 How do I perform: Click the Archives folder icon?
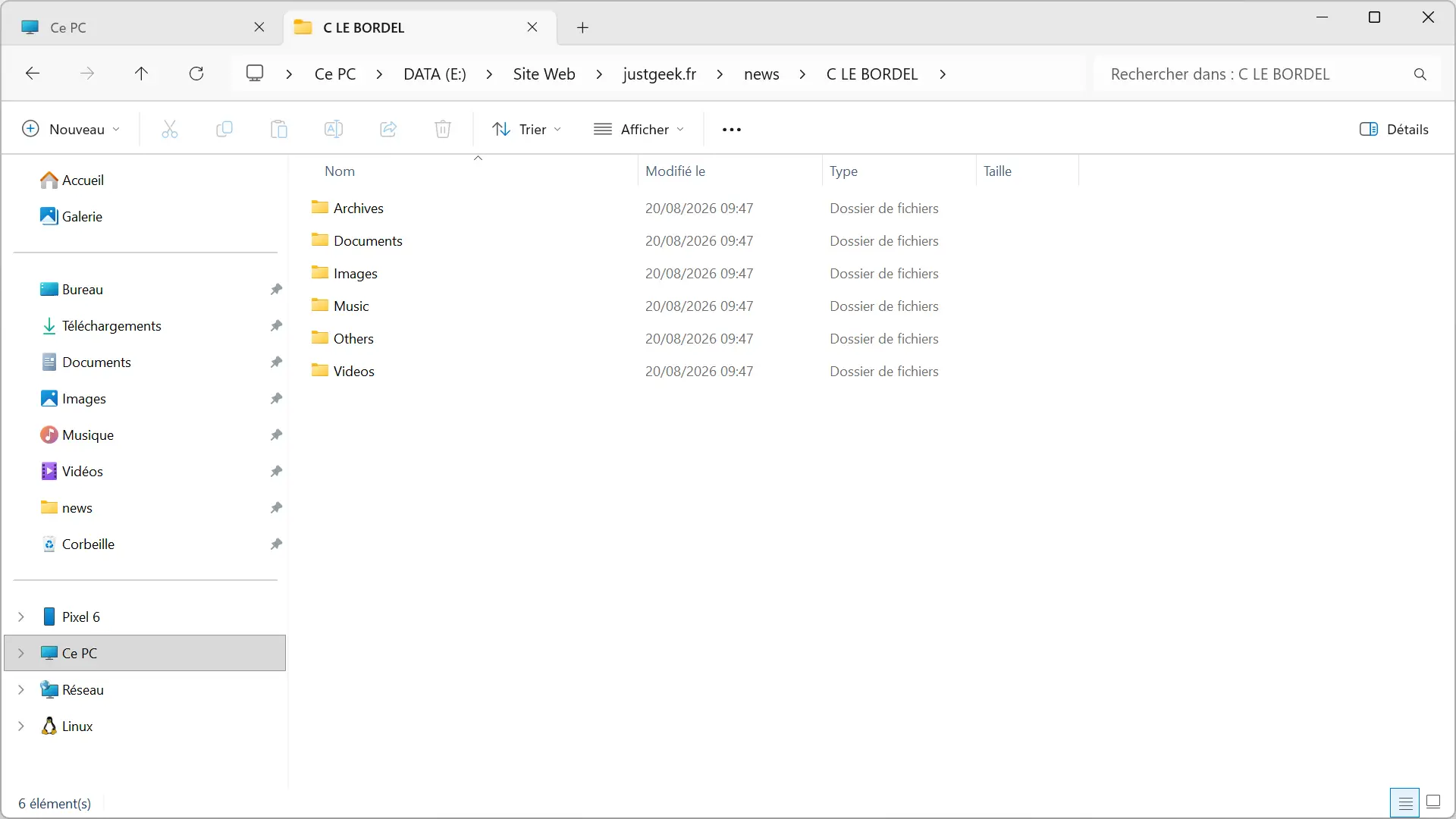[320, 208]
